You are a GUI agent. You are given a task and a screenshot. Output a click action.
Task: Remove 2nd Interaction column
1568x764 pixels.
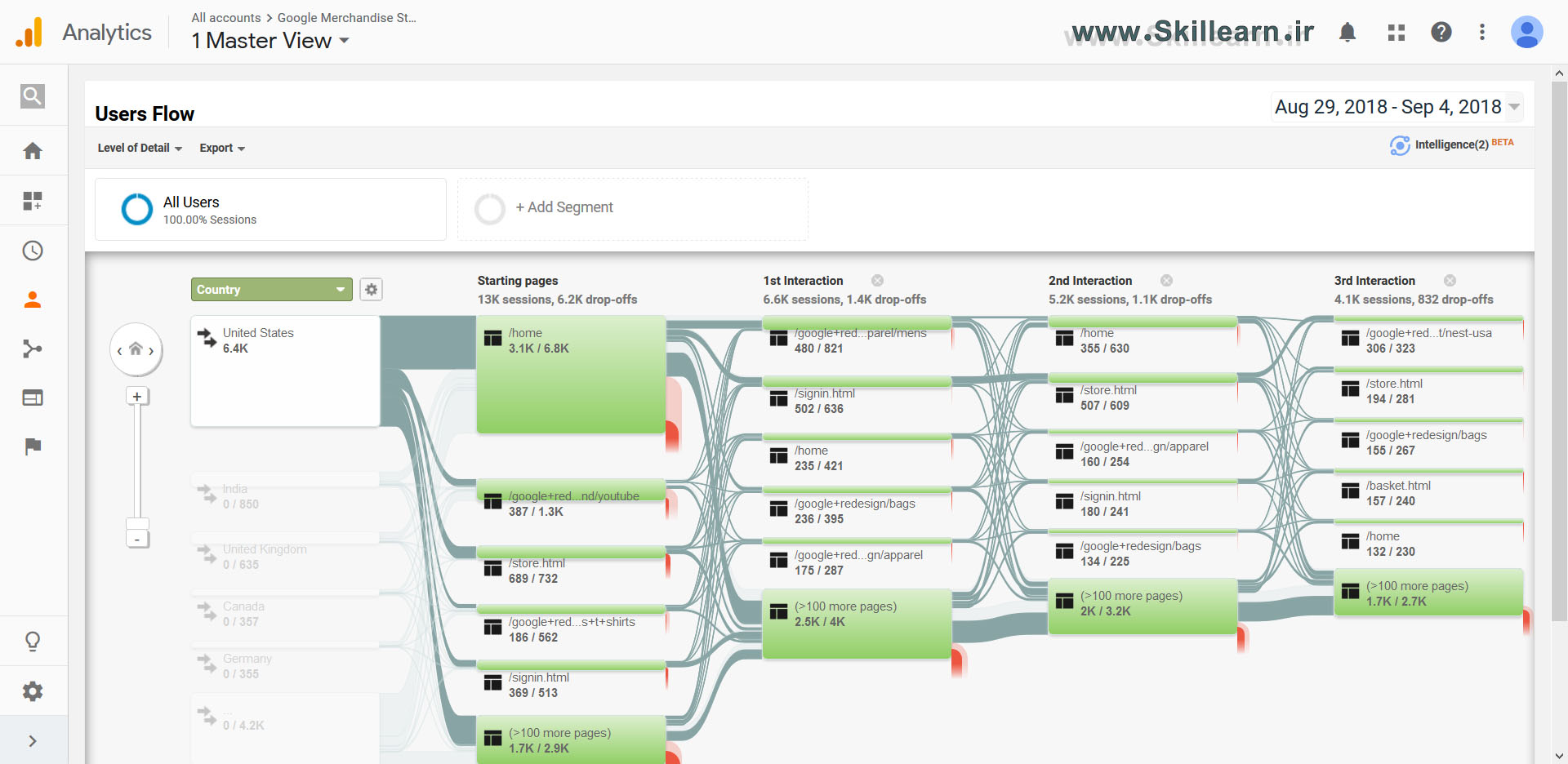pos(1166,281)
